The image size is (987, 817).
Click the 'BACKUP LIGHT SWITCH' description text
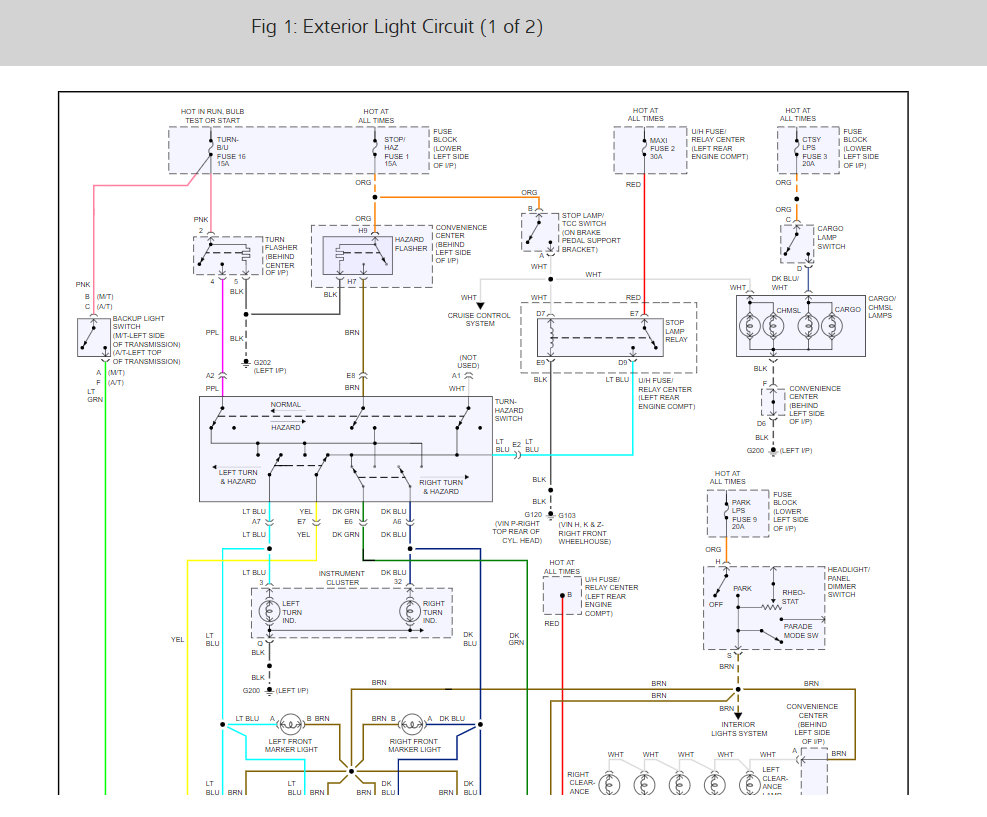tap(146, 340)
